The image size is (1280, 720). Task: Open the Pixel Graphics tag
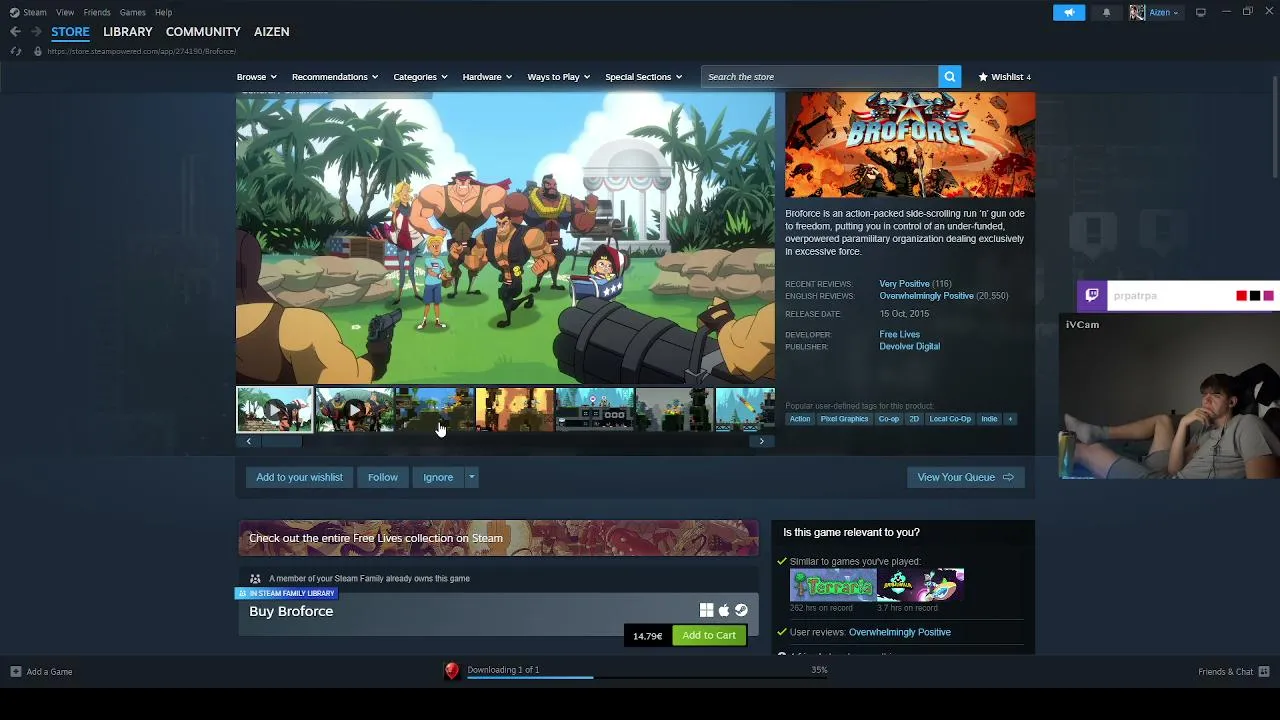pos(845,419)
